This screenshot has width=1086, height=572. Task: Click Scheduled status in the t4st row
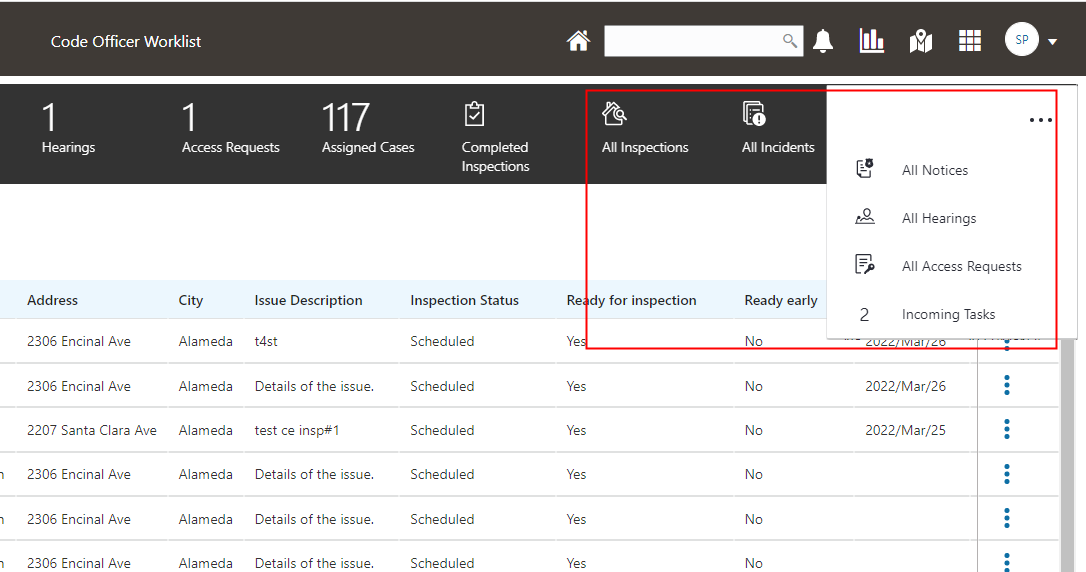coord(442,341)
